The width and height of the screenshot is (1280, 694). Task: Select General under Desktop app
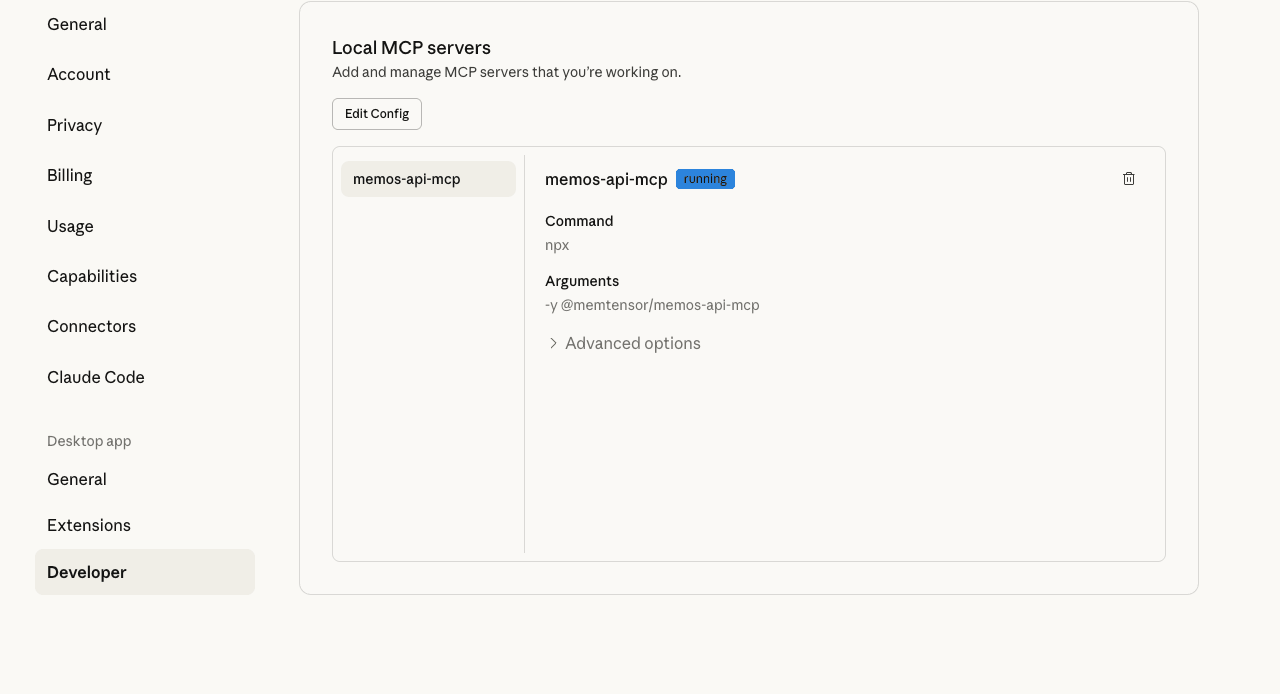[77, 479]
